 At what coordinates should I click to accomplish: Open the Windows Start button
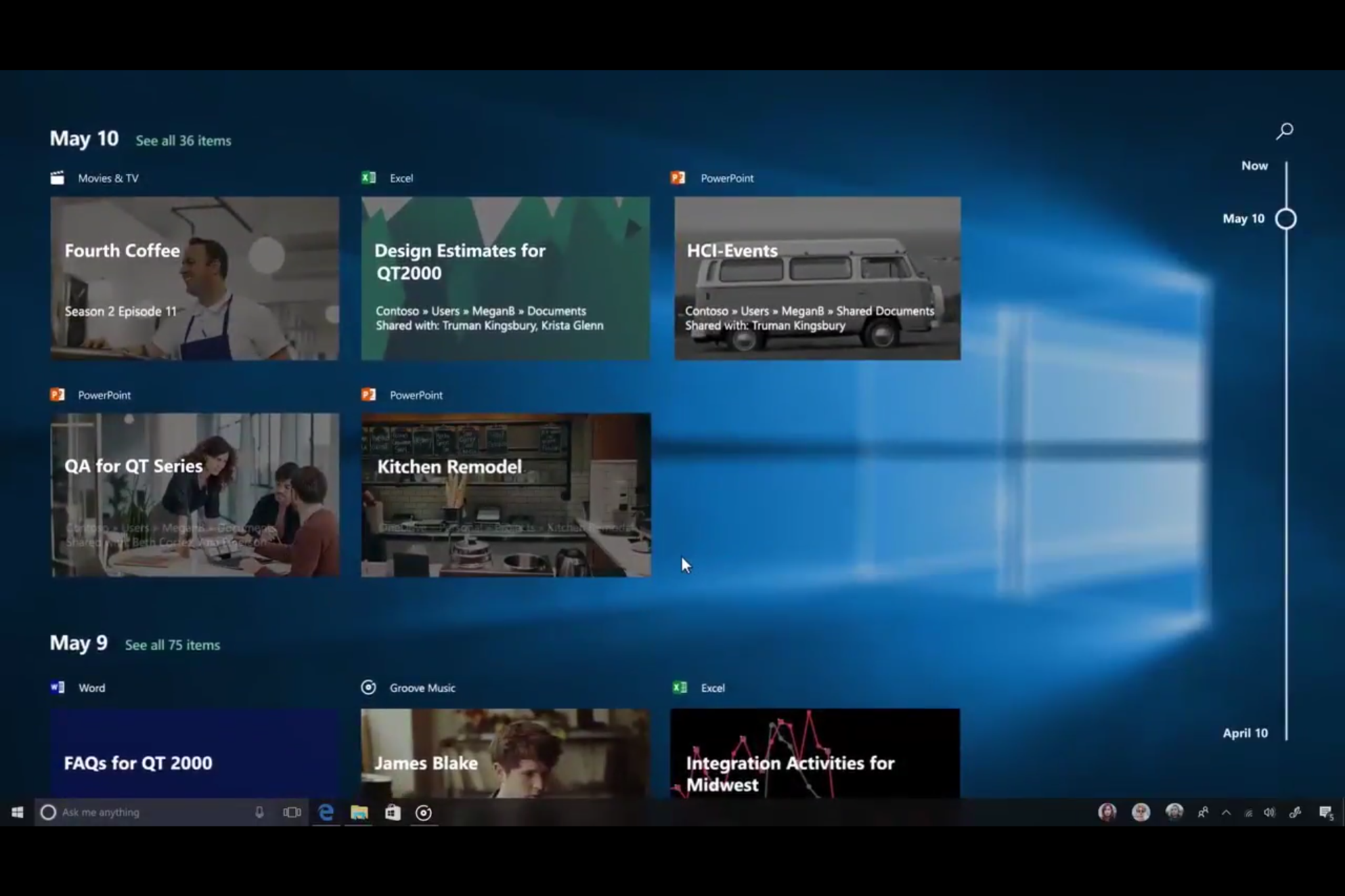coord(18,813)
